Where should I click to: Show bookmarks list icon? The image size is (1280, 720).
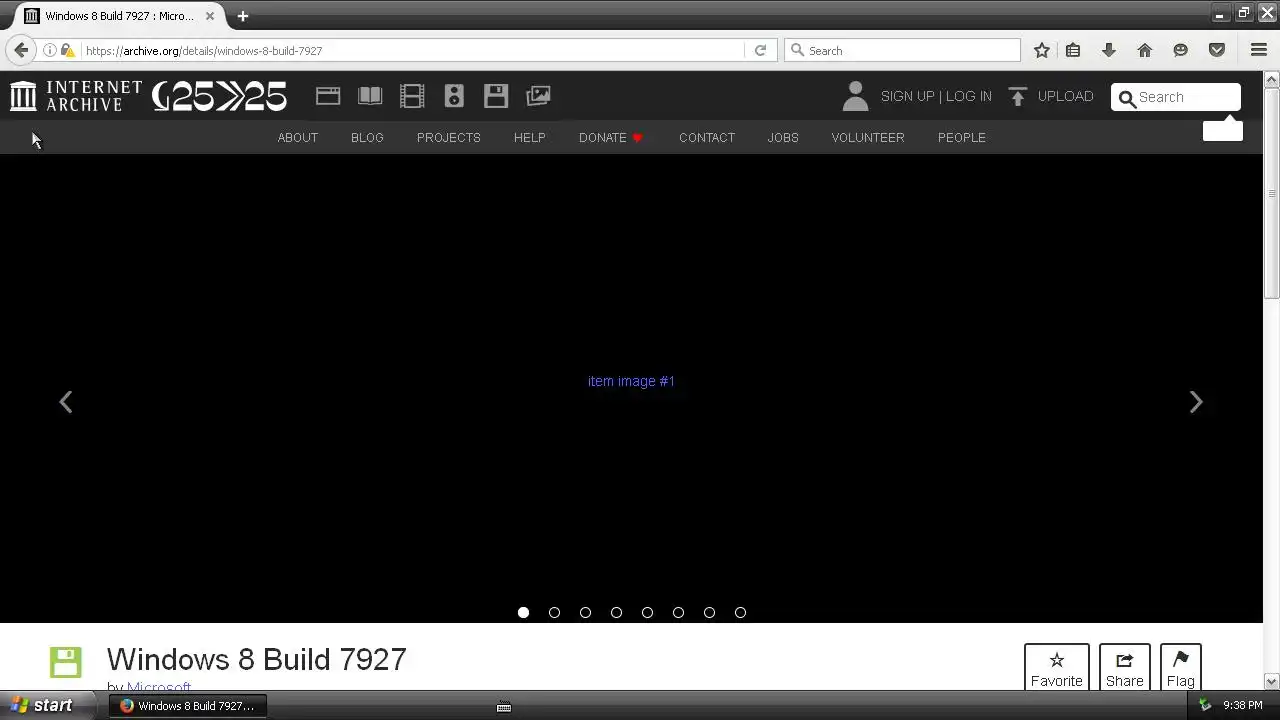click(x=1073, y=50)
